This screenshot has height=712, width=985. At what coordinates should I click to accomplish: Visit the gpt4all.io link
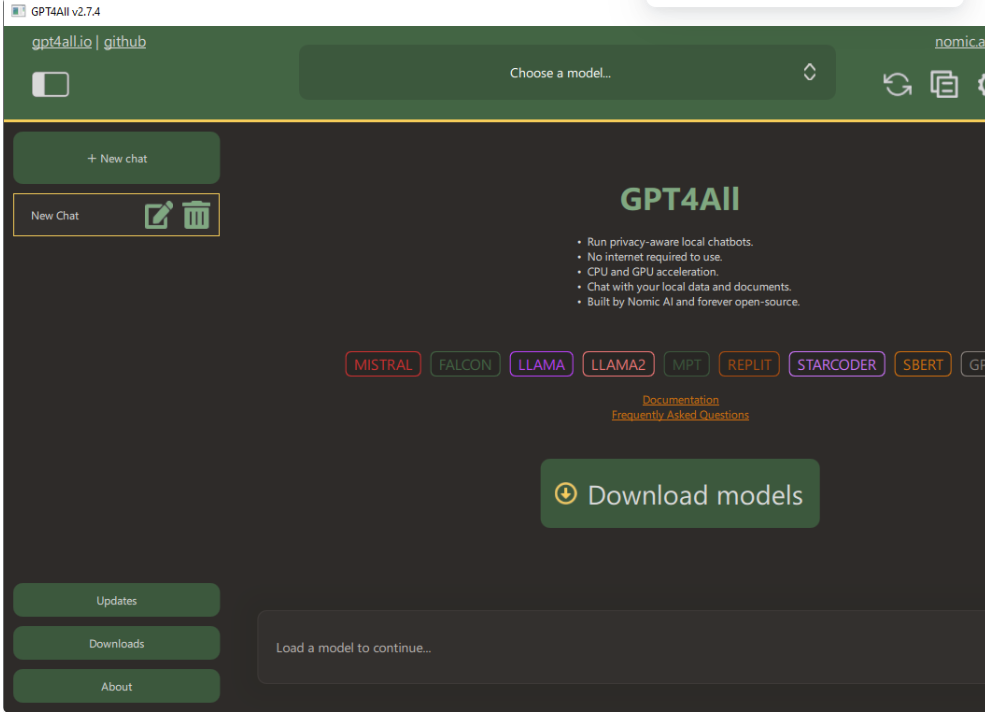click(62, 42)
